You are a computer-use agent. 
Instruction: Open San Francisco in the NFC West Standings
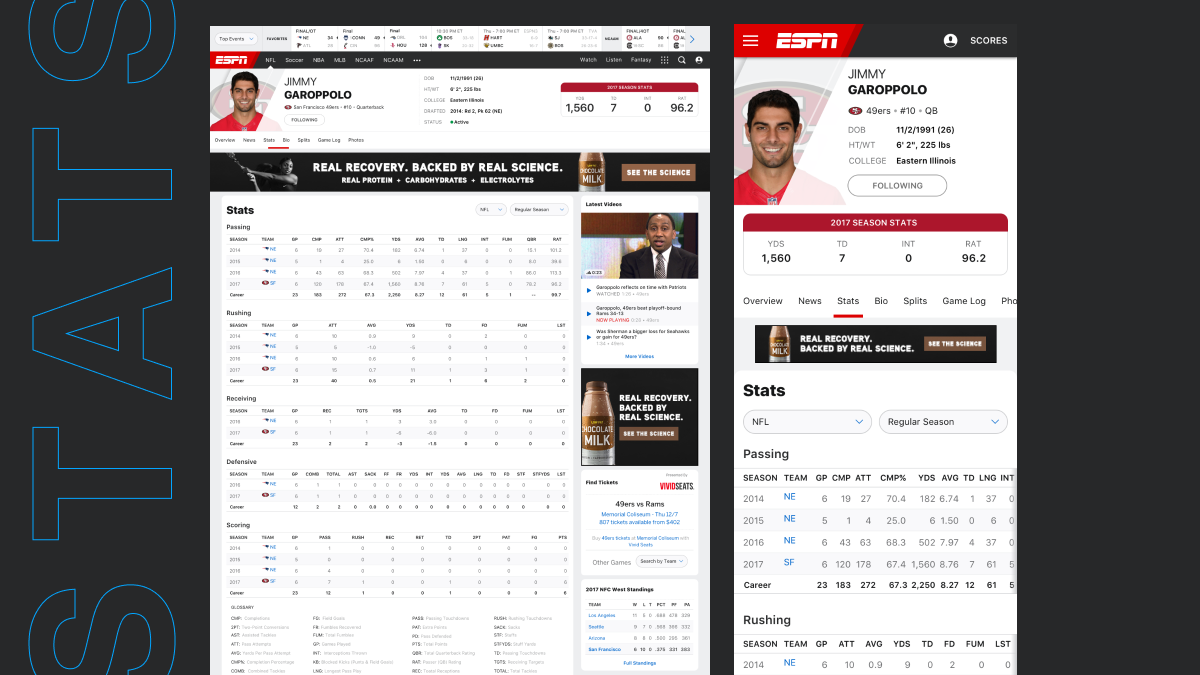coord(603,649)
